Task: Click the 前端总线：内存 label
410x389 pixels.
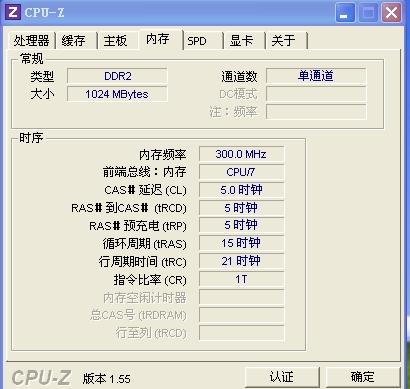Action: [144, 172]
